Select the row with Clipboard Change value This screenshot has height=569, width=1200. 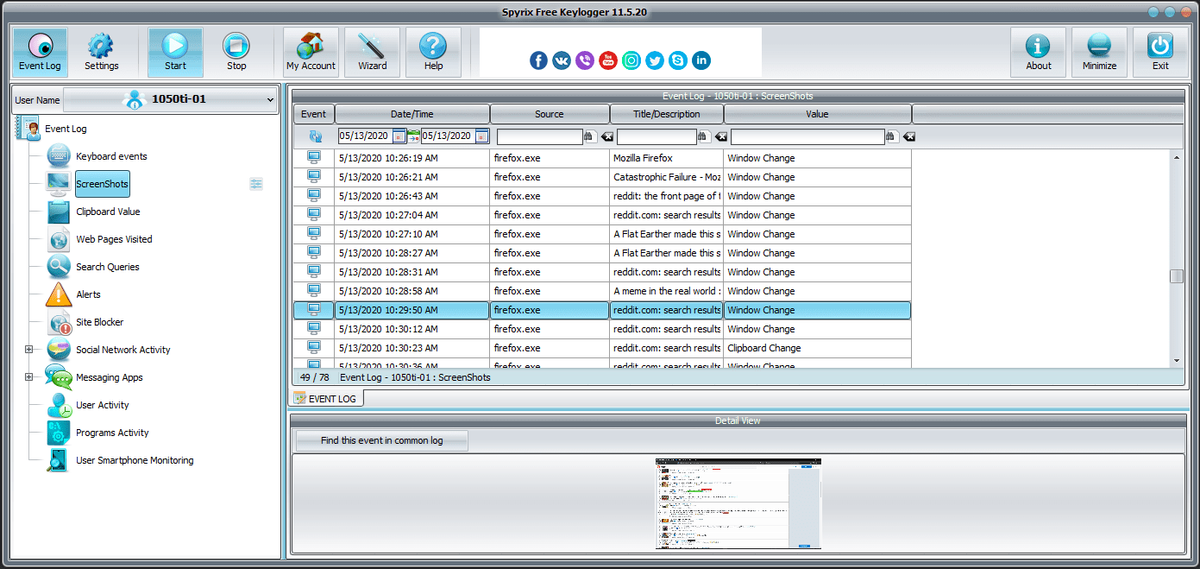point(603,348)
